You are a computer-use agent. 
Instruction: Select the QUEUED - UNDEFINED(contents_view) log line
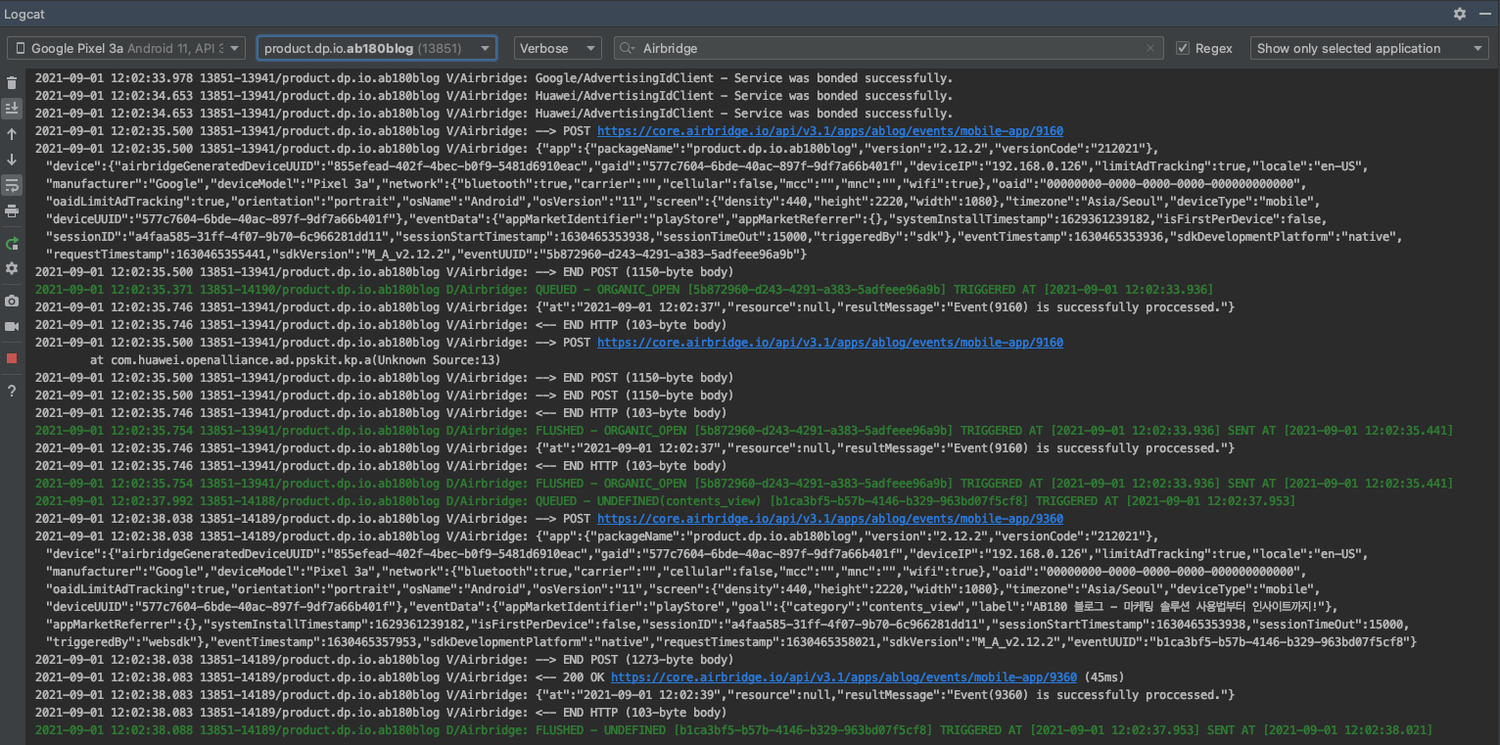(x=665, y=501)
